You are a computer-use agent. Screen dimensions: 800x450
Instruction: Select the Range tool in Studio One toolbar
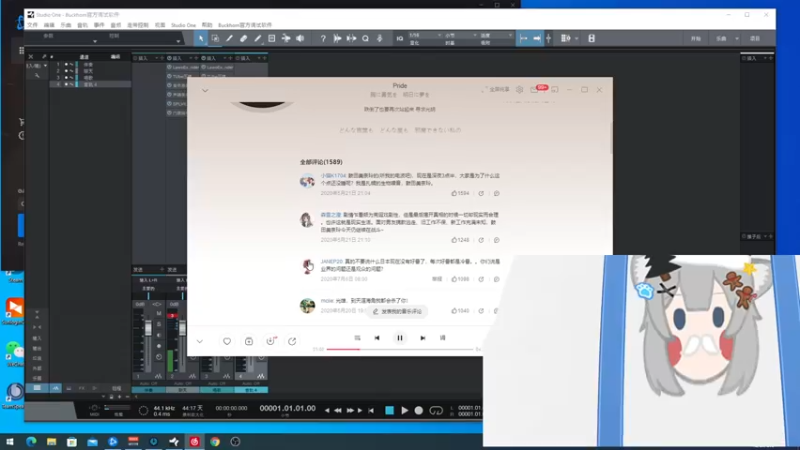coord(215,38)
